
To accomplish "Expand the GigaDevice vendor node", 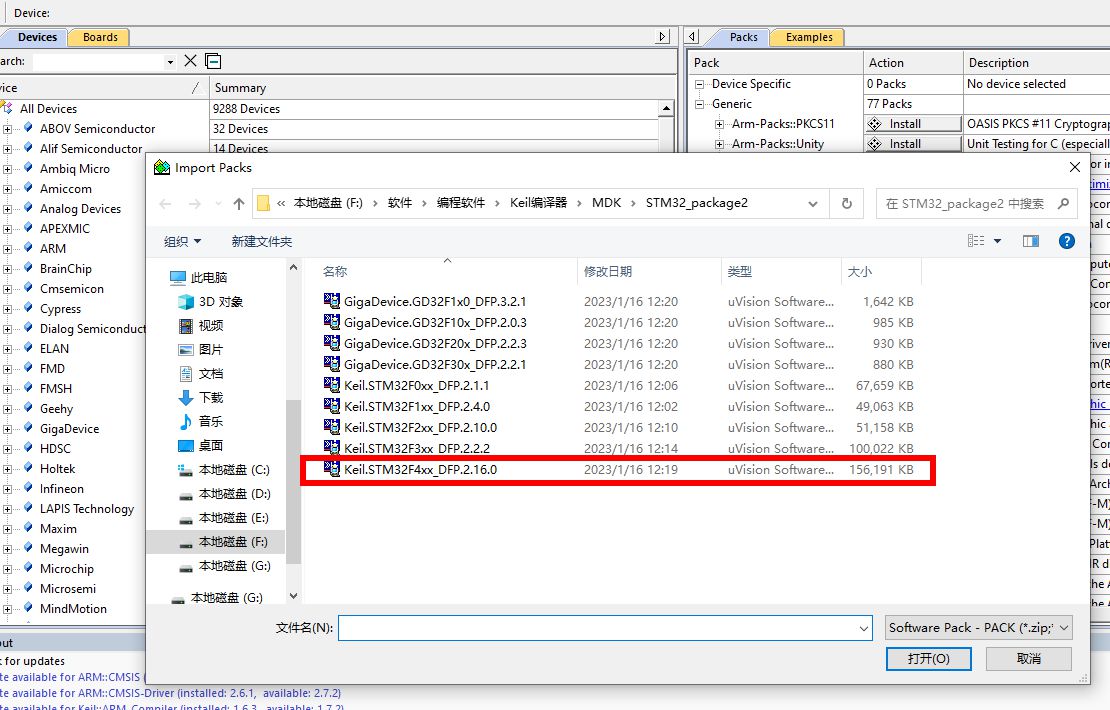I will click(x=8, y=429).
